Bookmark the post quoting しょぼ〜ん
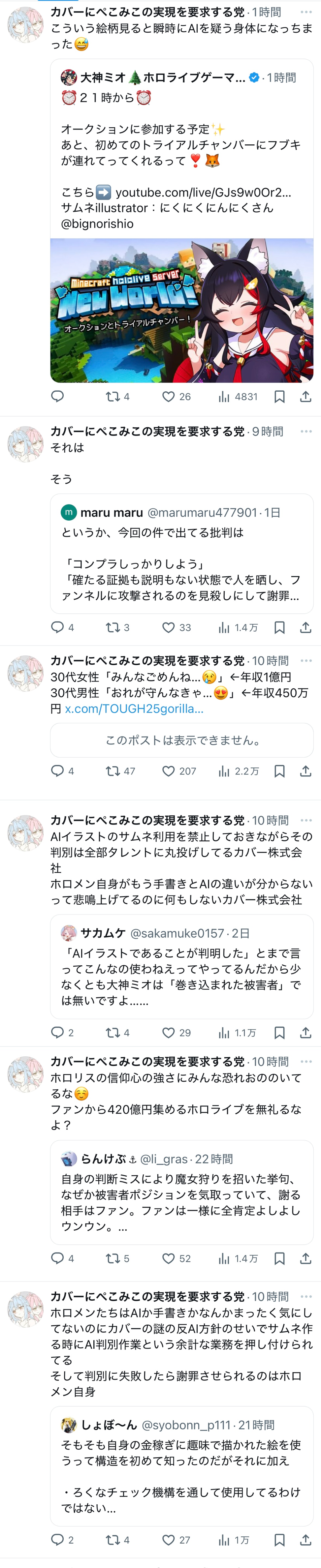Viewport: 321px width, 1568px height. pos(279,1539)
